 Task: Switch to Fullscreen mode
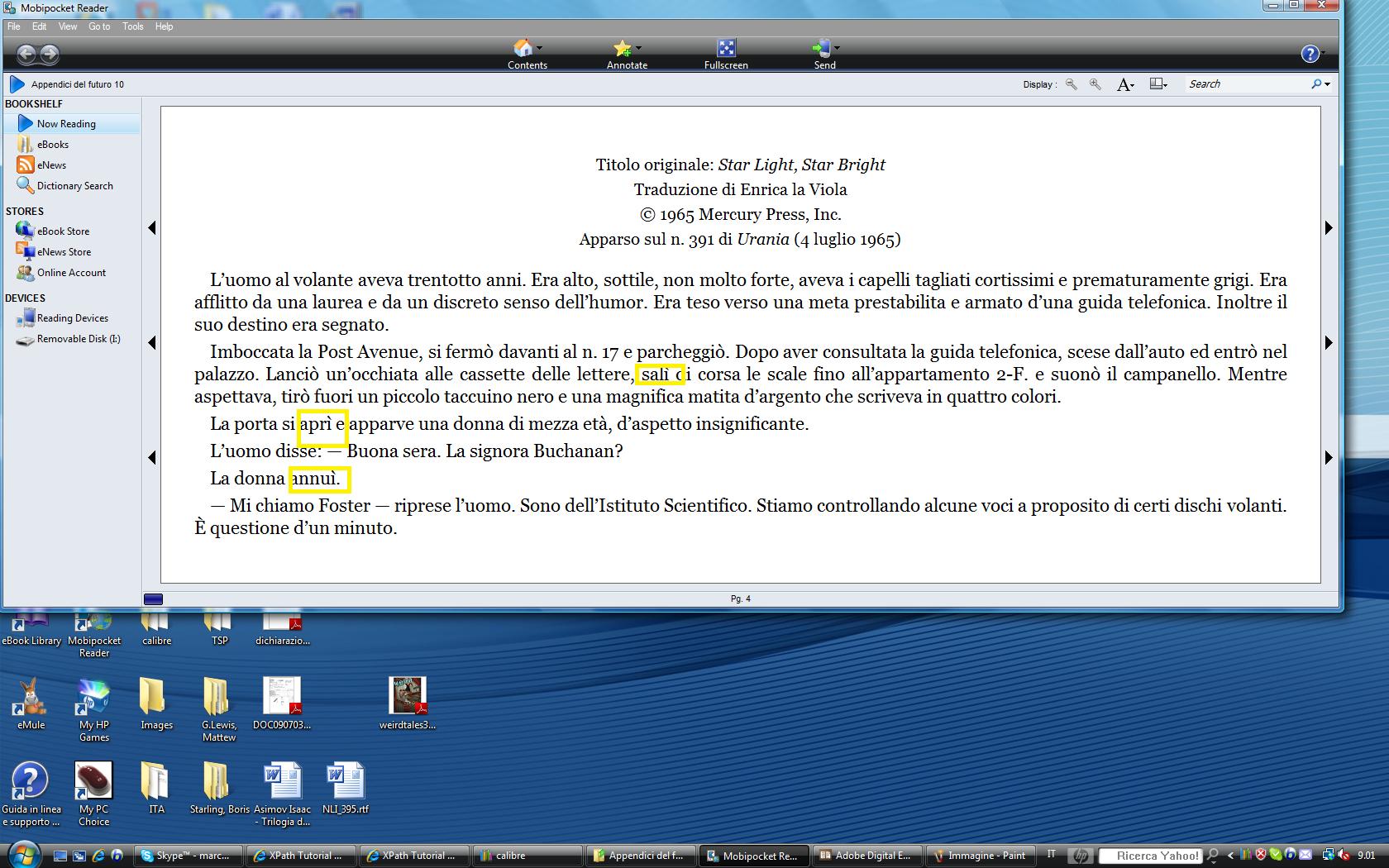point(726,48)
